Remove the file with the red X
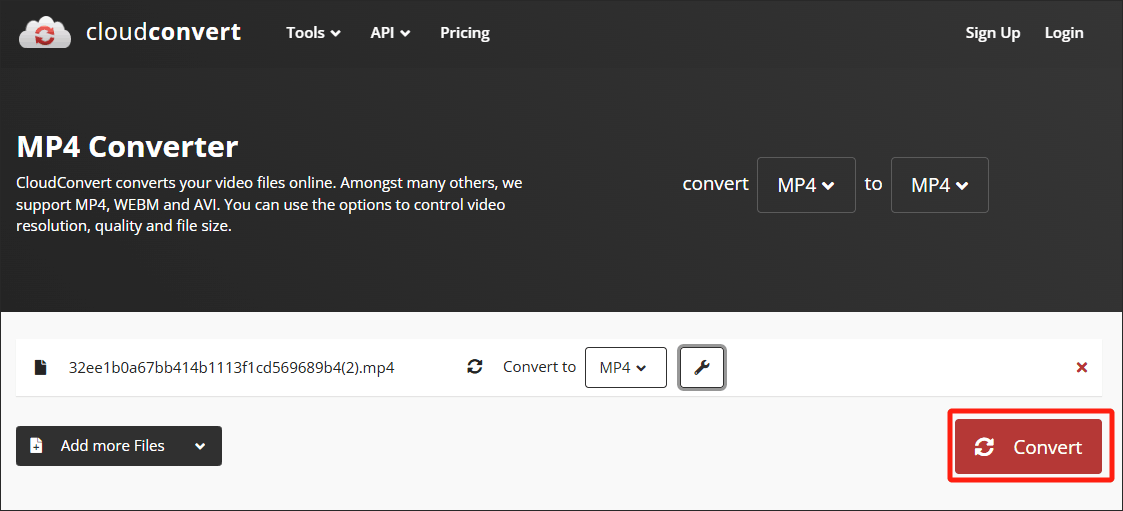Viewport: 1123px width, 511px height. click(x=1081, y=368)
